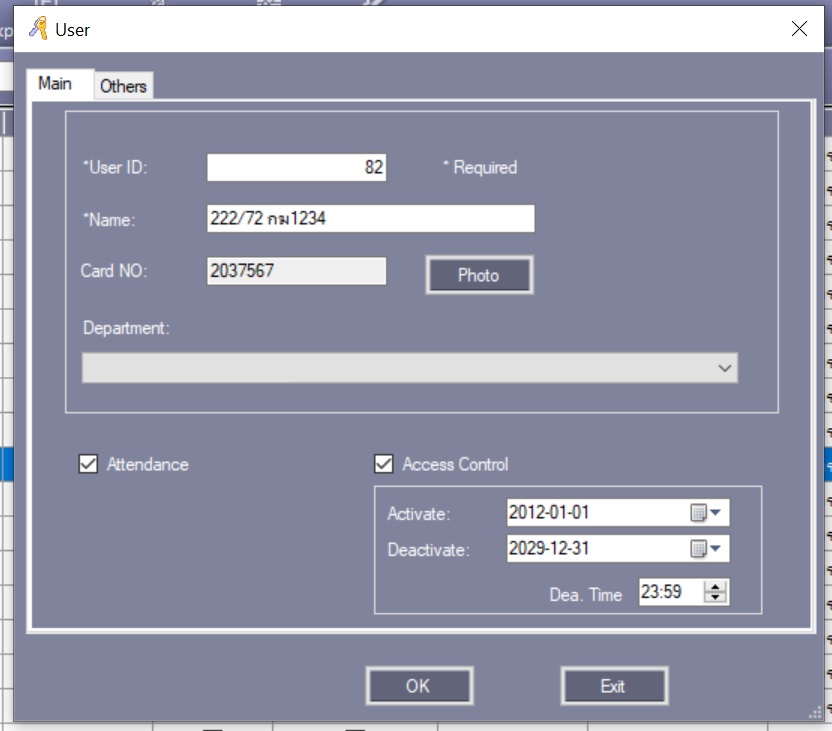Click the keys icon in the User title bar
The width and height of the screenshot is (832, 731).
point(38,29)
